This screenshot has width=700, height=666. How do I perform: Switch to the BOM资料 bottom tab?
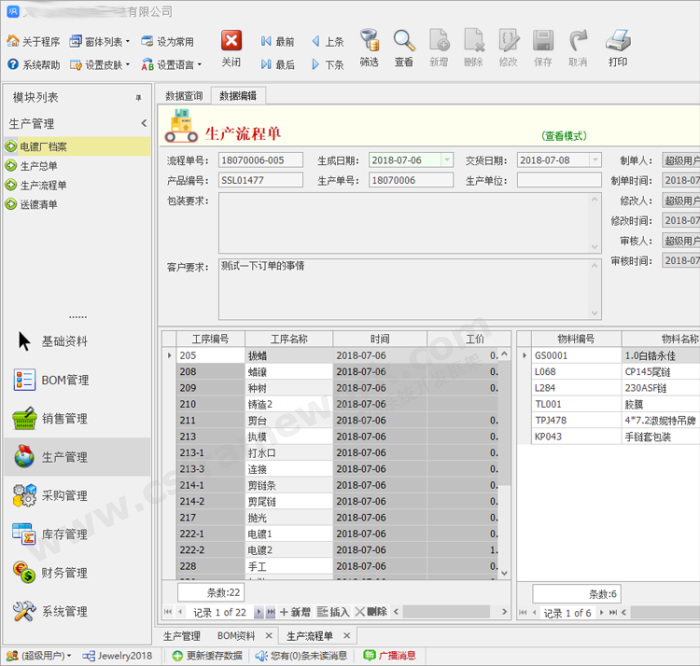pos(237,636)
